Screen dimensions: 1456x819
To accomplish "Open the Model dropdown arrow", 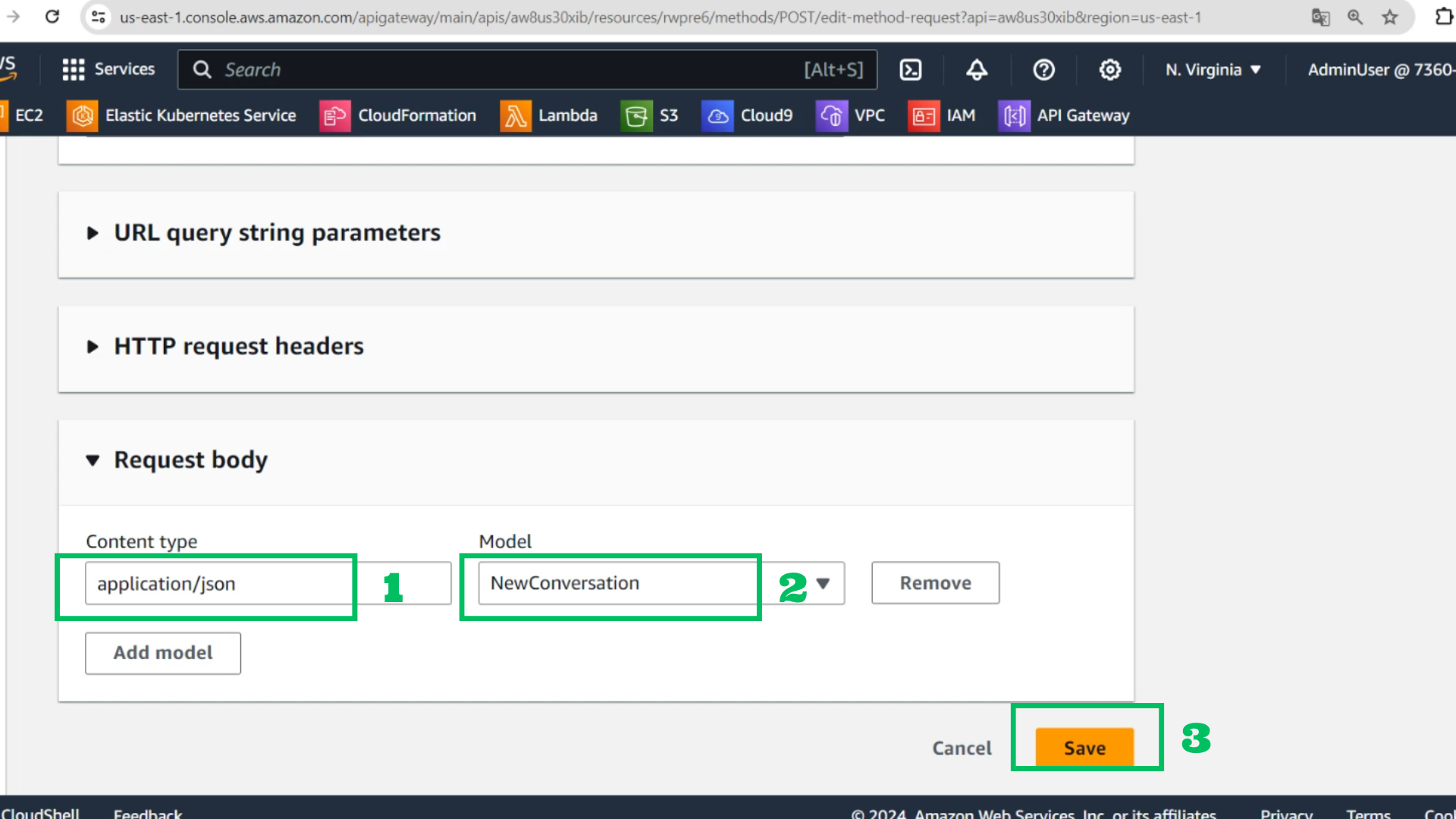I will [x=823, y=583].
